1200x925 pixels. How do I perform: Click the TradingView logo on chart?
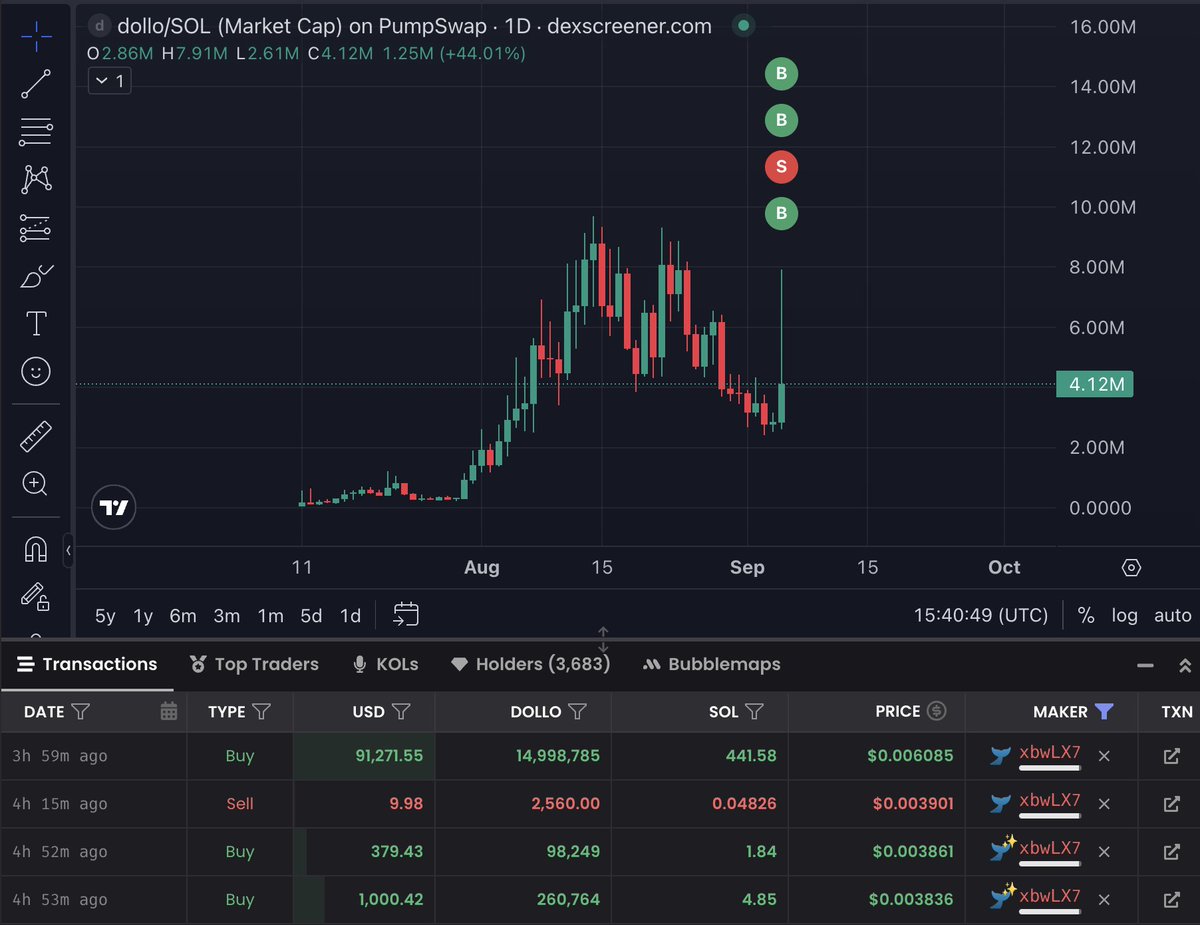pos(114,508)
